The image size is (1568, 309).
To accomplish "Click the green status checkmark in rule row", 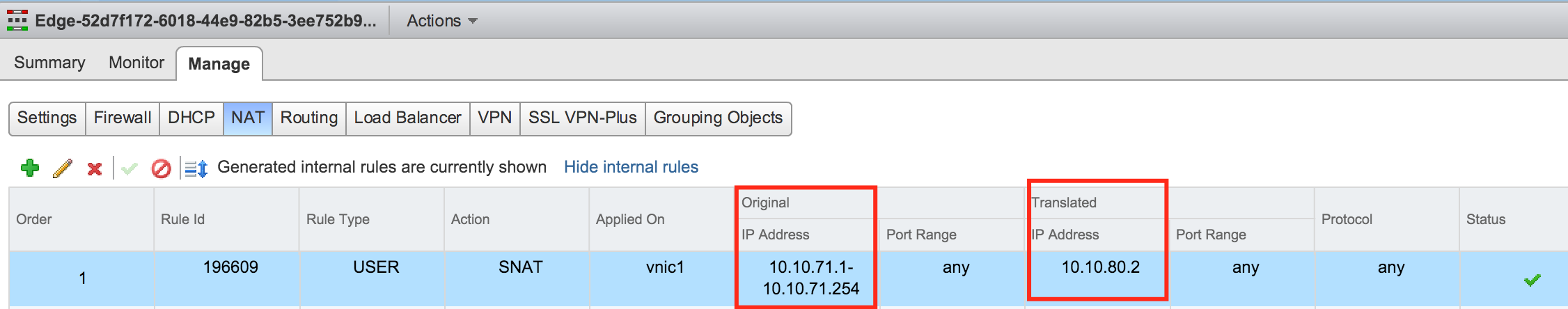I will click(1532, 280).
